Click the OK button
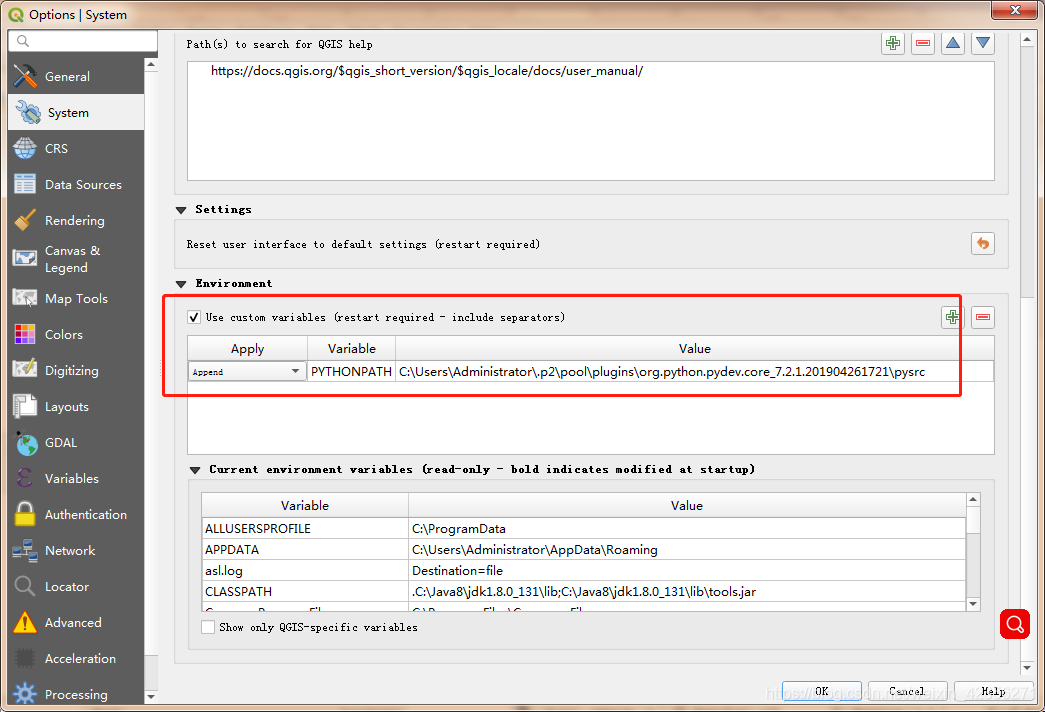The width and height of the screenshot is (1045, 712). [x=822, y=691]
